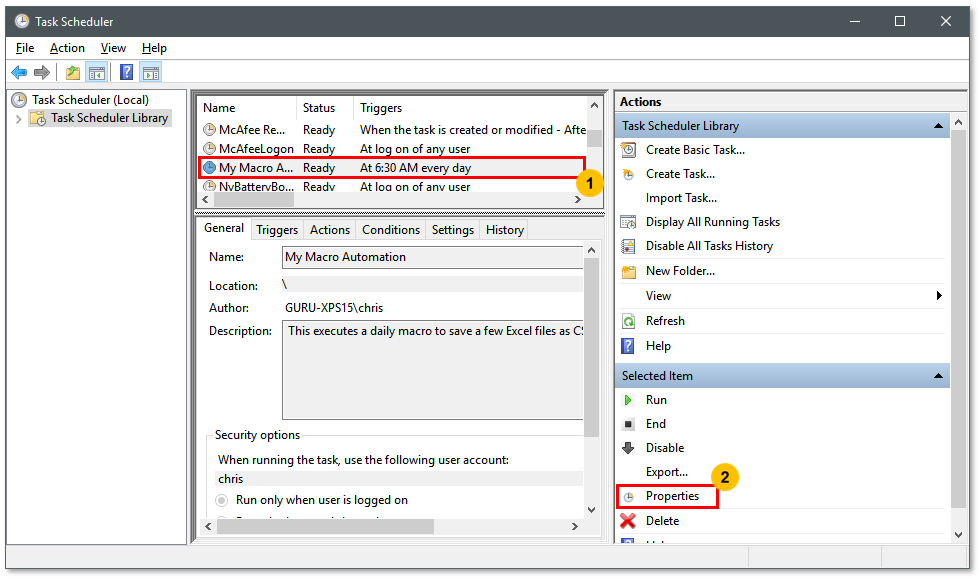Screen dimensions: 979x578
Task: Click the Refresh icon in the Actions pane
Action: click(x=628, y=320)
